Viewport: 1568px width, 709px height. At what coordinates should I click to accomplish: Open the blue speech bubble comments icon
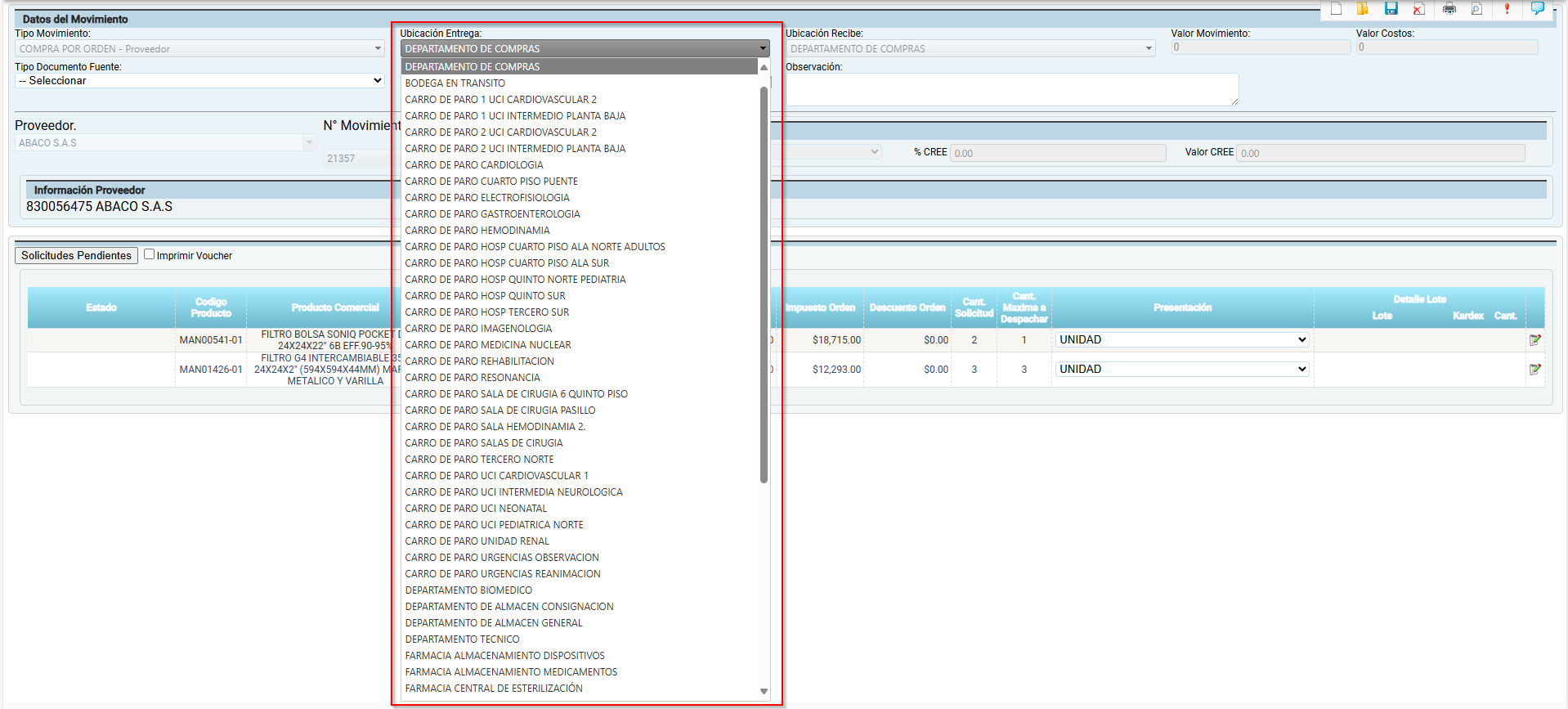(x=1537, y=9)
